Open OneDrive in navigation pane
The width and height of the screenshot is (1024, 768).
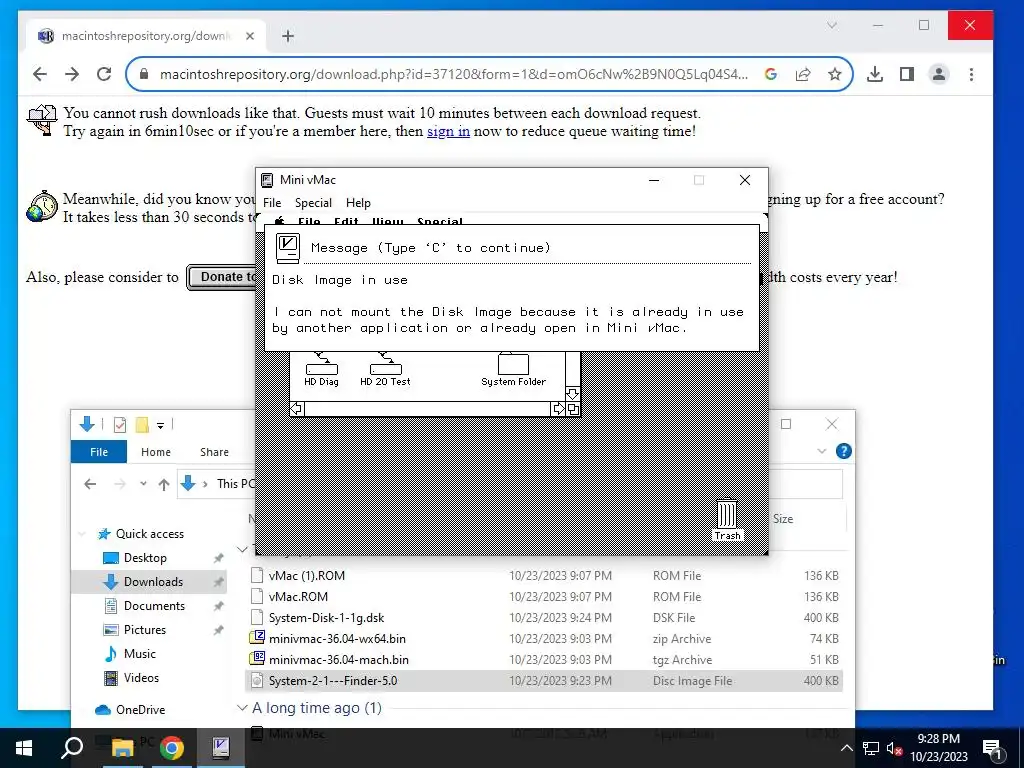pos(140,710)
